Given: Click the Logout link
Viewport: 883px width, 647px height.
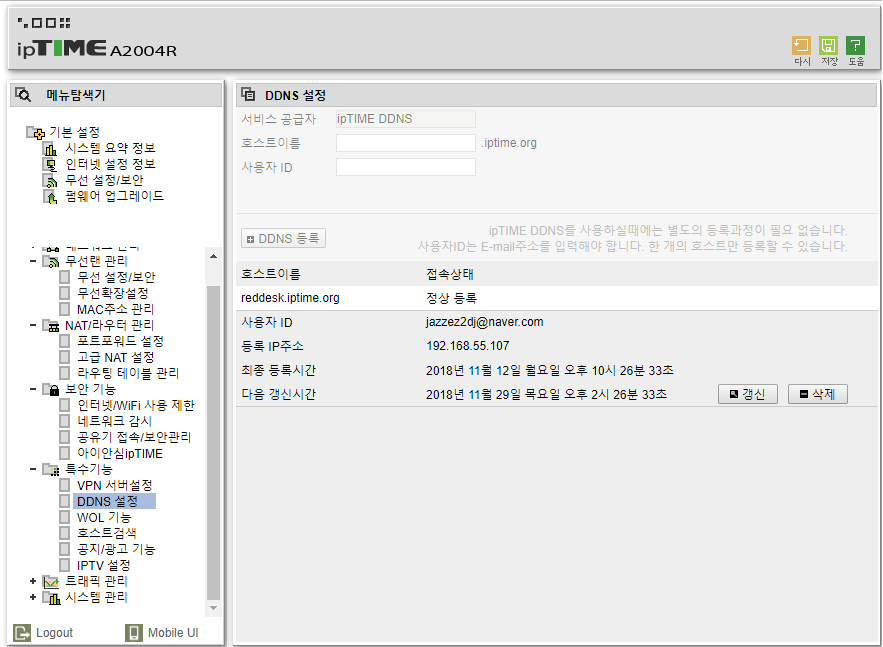Looking at the screenshot, I should tap(54, 633).
